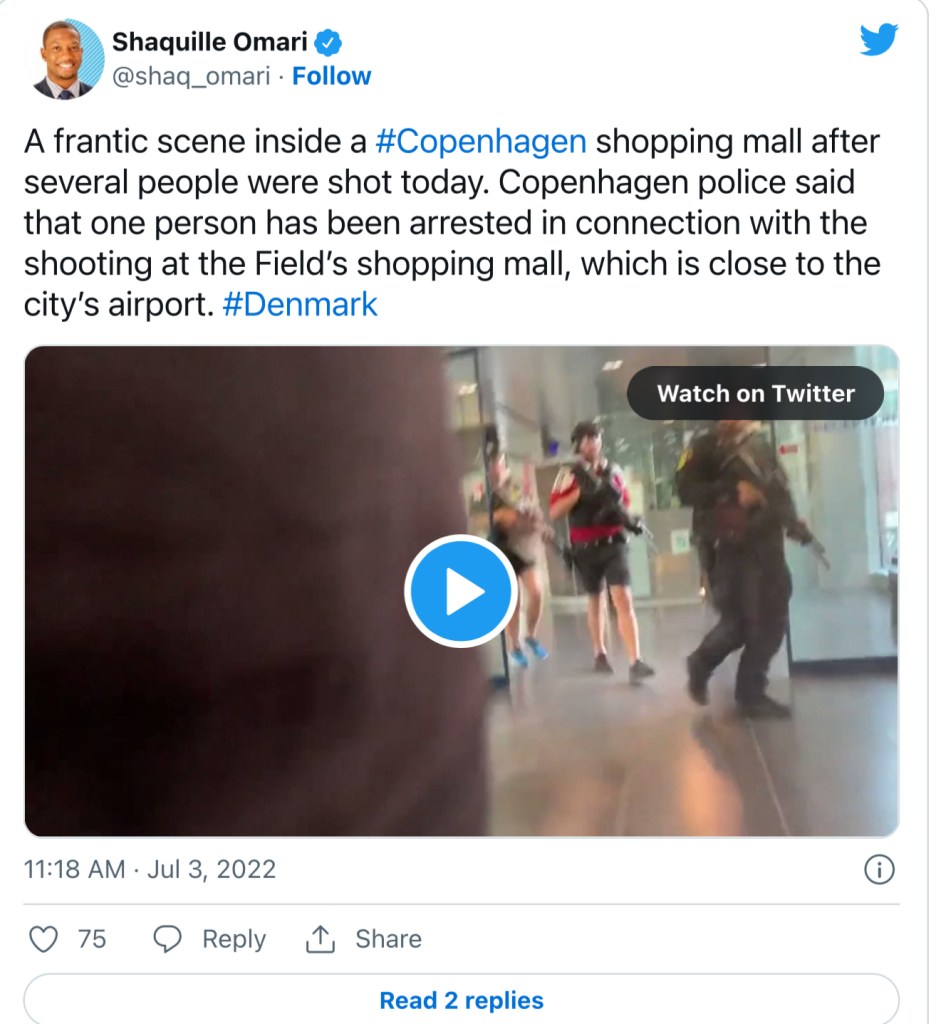Click the heart like icon
This screenshot has height=1024, width=936.
[43, 939]
